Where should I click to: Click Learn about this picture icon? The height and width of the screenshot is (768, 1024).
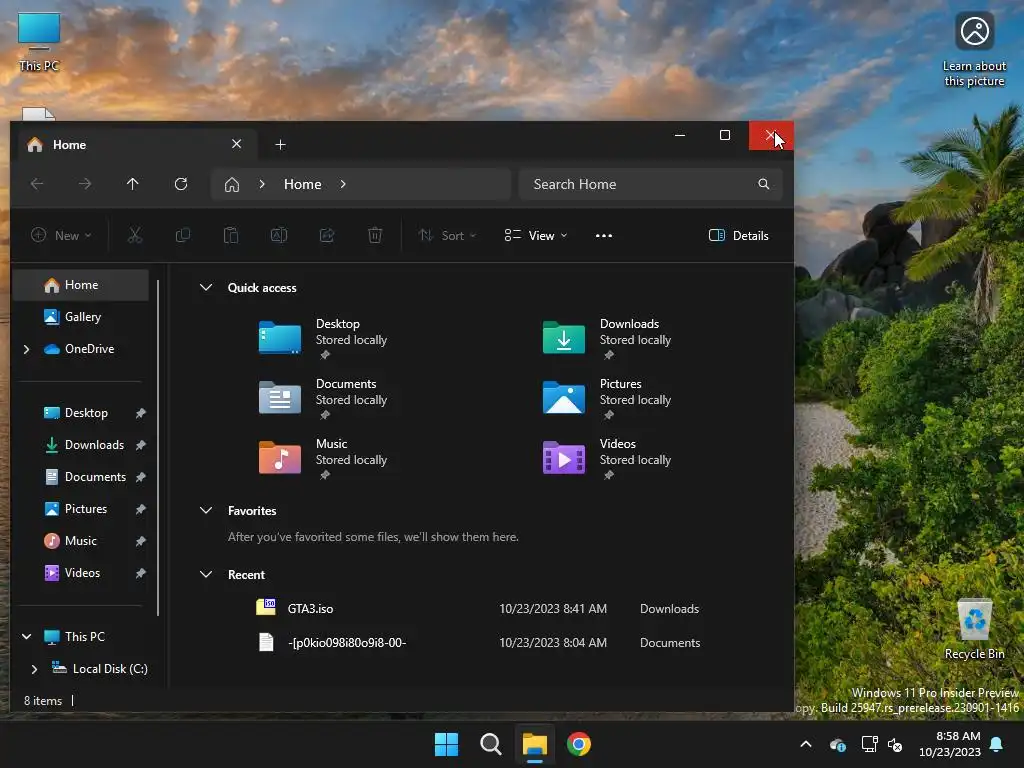(x=974, y=50)
